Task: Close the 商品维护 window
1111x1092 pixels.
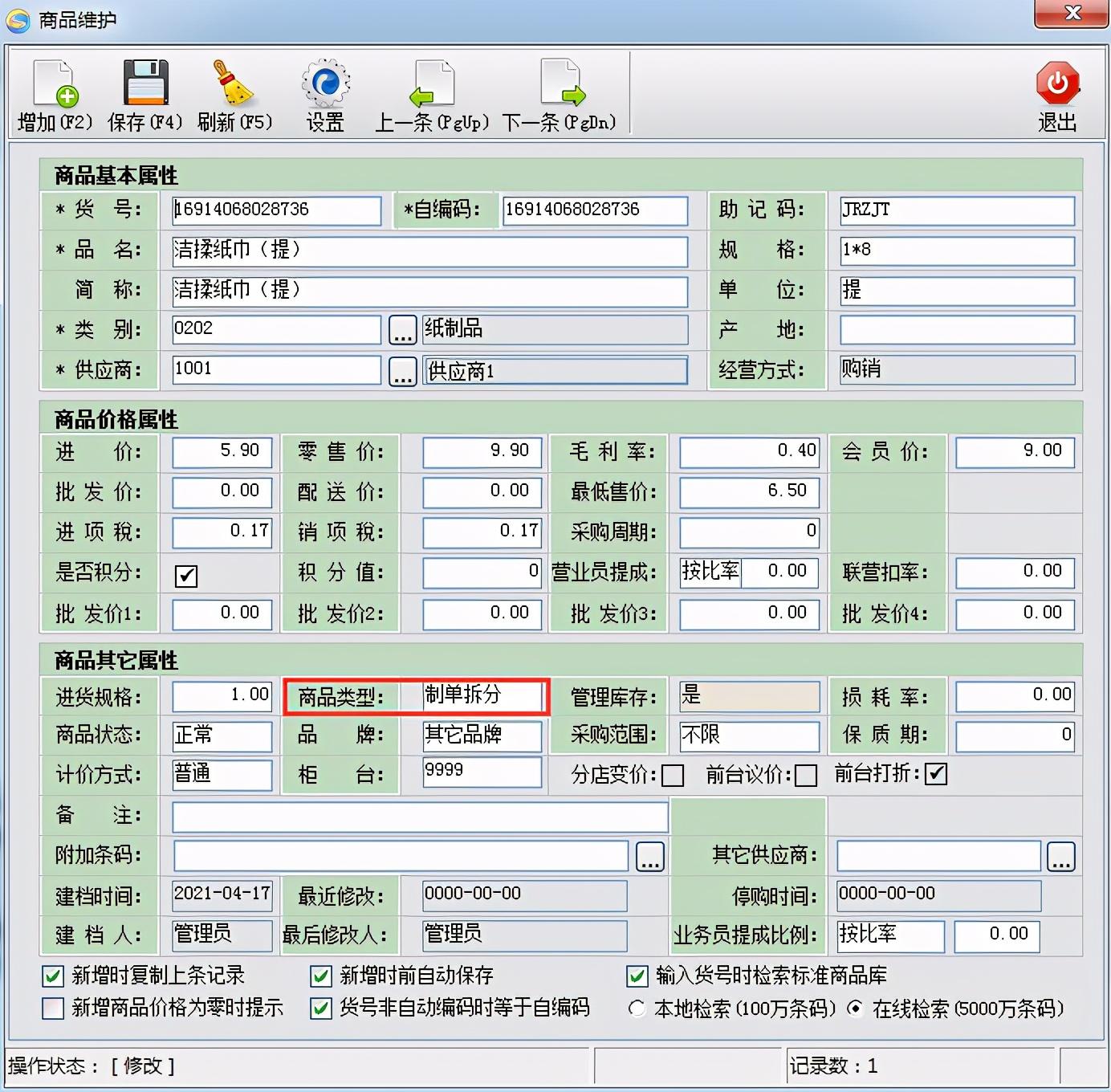Action: pyautogui.click(x=1072, y=13)
